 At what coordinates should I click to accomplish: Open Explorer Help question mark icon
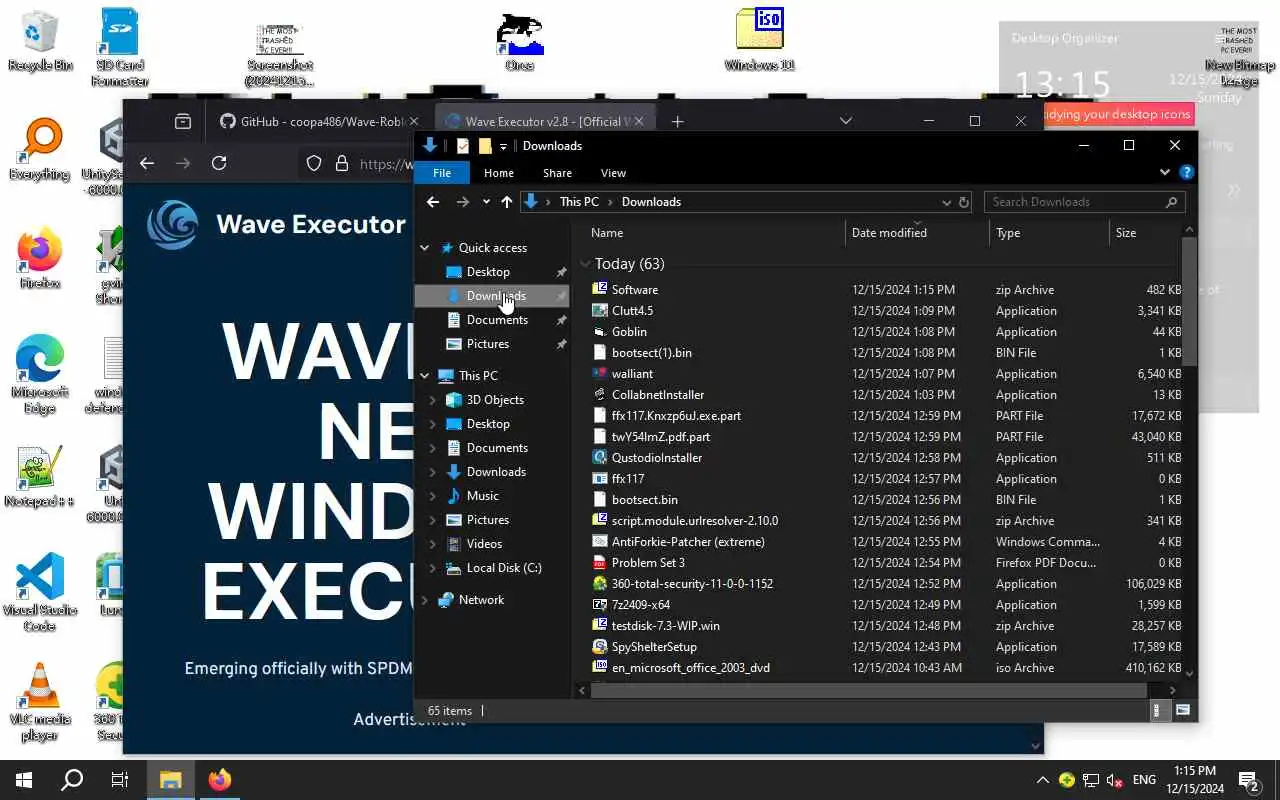(x=1186, y=172)
